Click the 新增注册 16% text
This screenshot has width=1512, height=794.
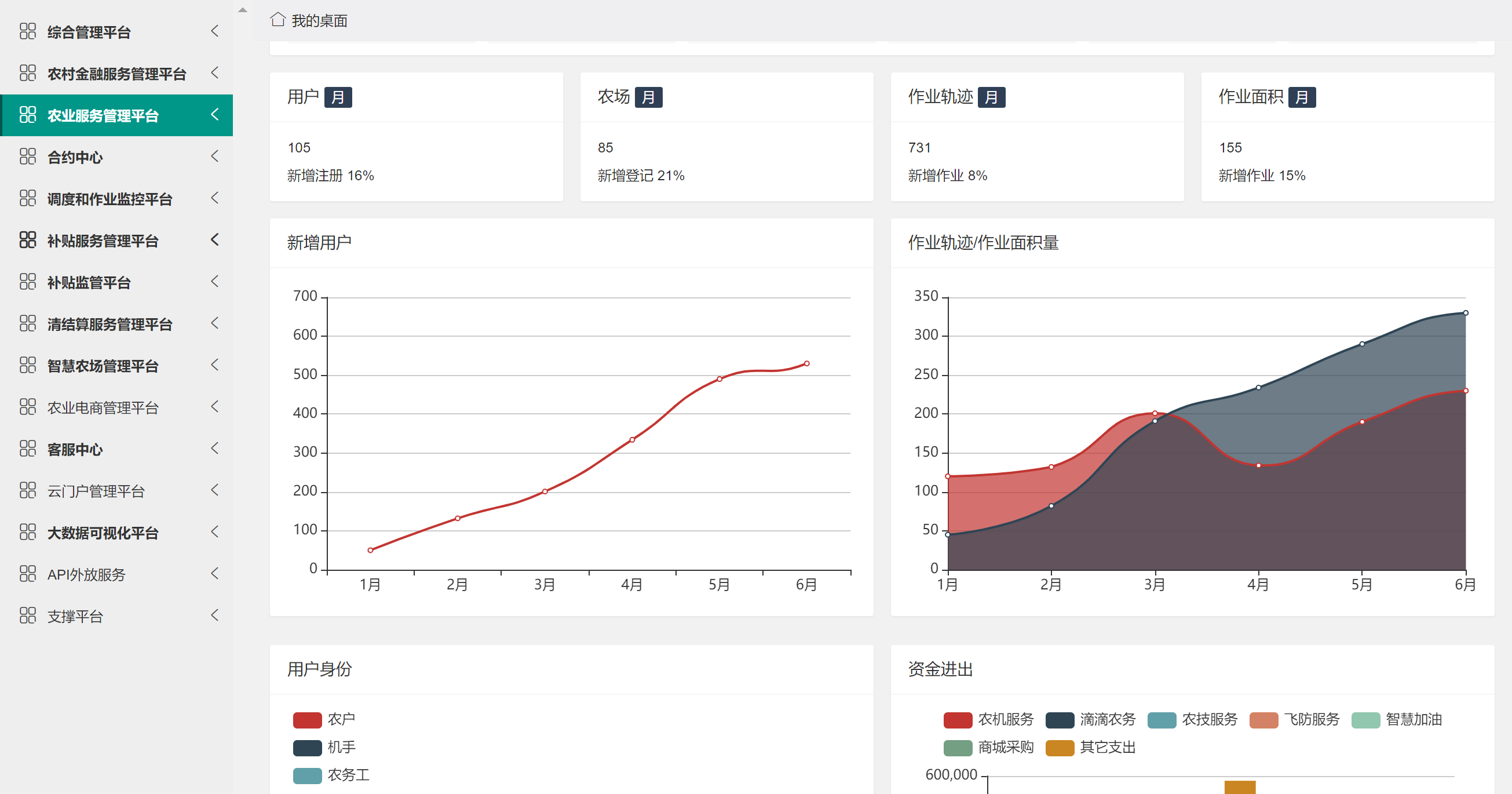330,175
